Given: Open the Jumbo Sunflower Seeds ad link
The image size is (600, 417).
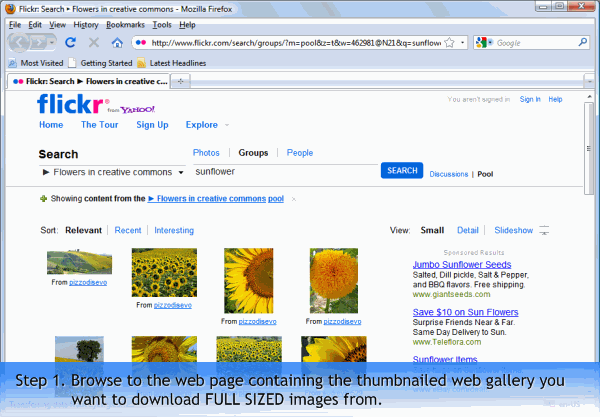Looking at the screenshot, I should 462,265.
